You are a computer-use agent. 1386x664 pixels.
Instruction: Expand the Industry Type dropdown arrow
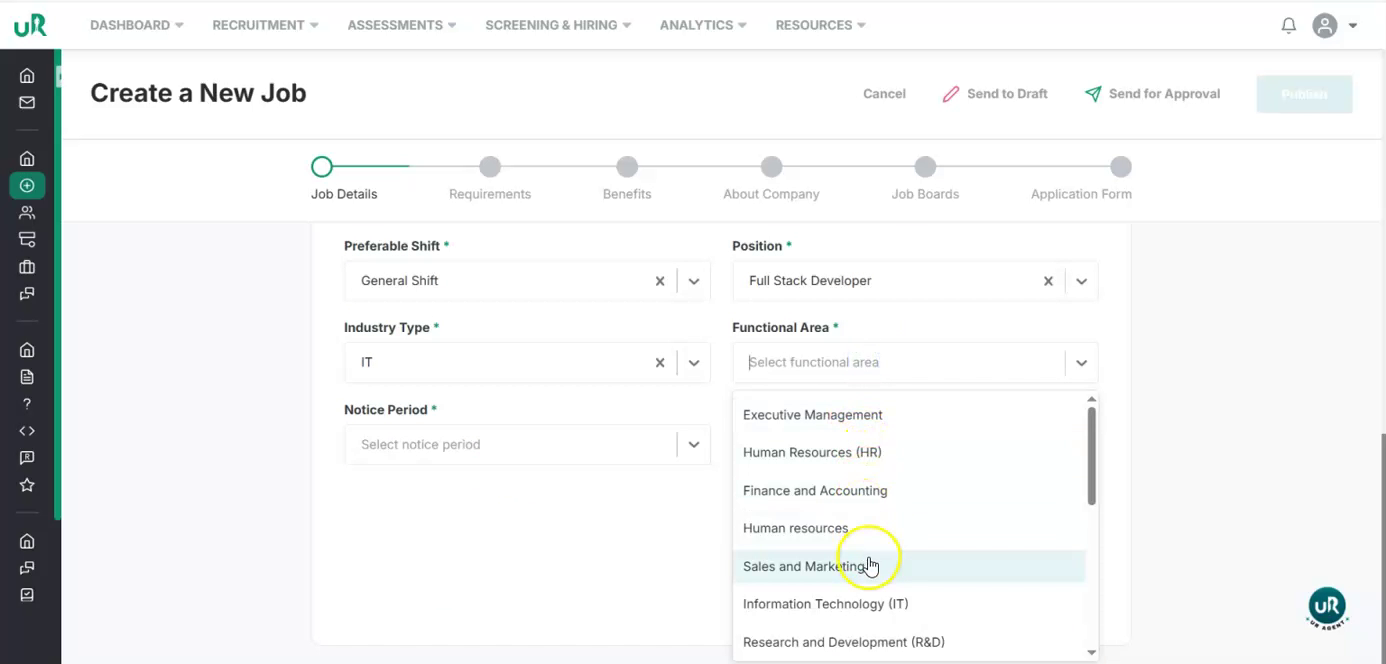[x=694, y=363]
